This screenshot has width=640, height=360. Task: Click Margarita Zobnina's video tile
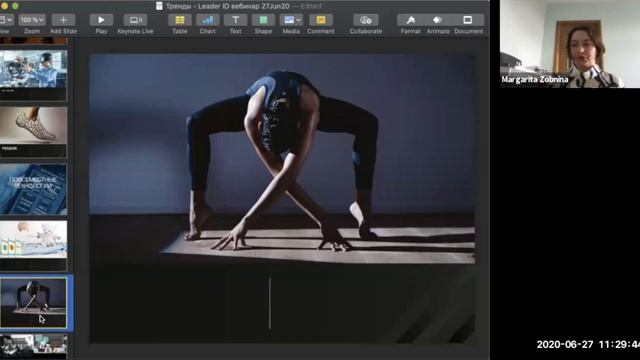coord(570,44)
